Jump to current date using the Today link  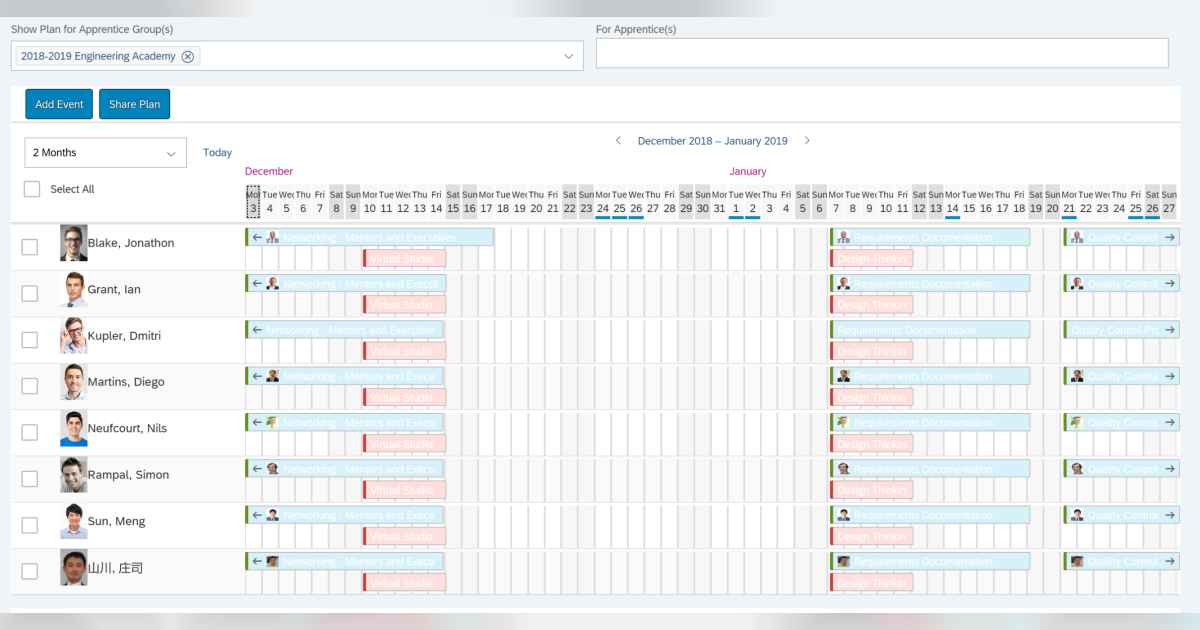click(217, 152)
